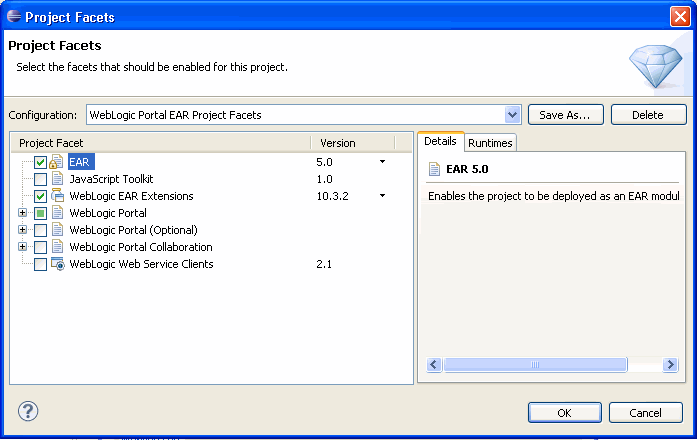
Task: Click the scroll left arrow in details pane
Action: coord(434,365)
